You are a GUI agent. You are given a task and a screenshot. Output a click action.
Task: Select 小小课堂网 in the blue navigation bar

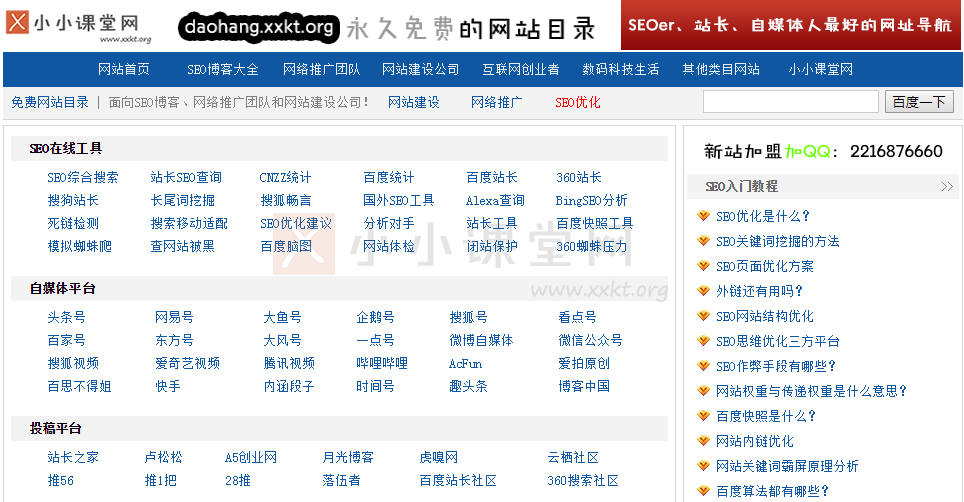(x=821, y=69)
